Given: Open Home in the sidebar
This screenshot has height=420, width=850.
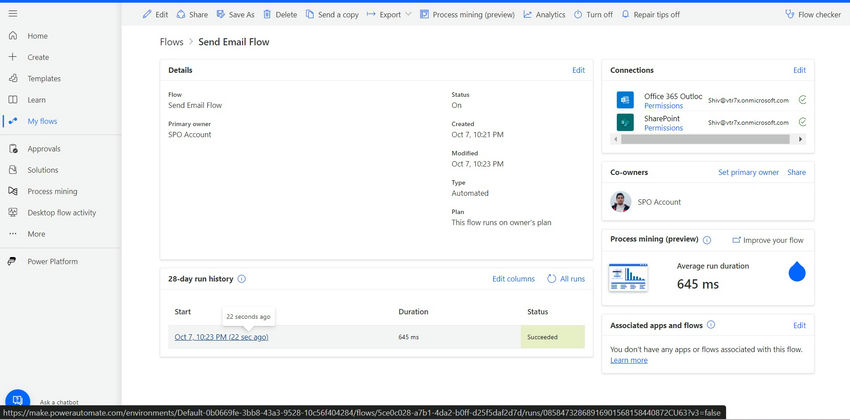Looking at the screenshot, I should 37,36.
